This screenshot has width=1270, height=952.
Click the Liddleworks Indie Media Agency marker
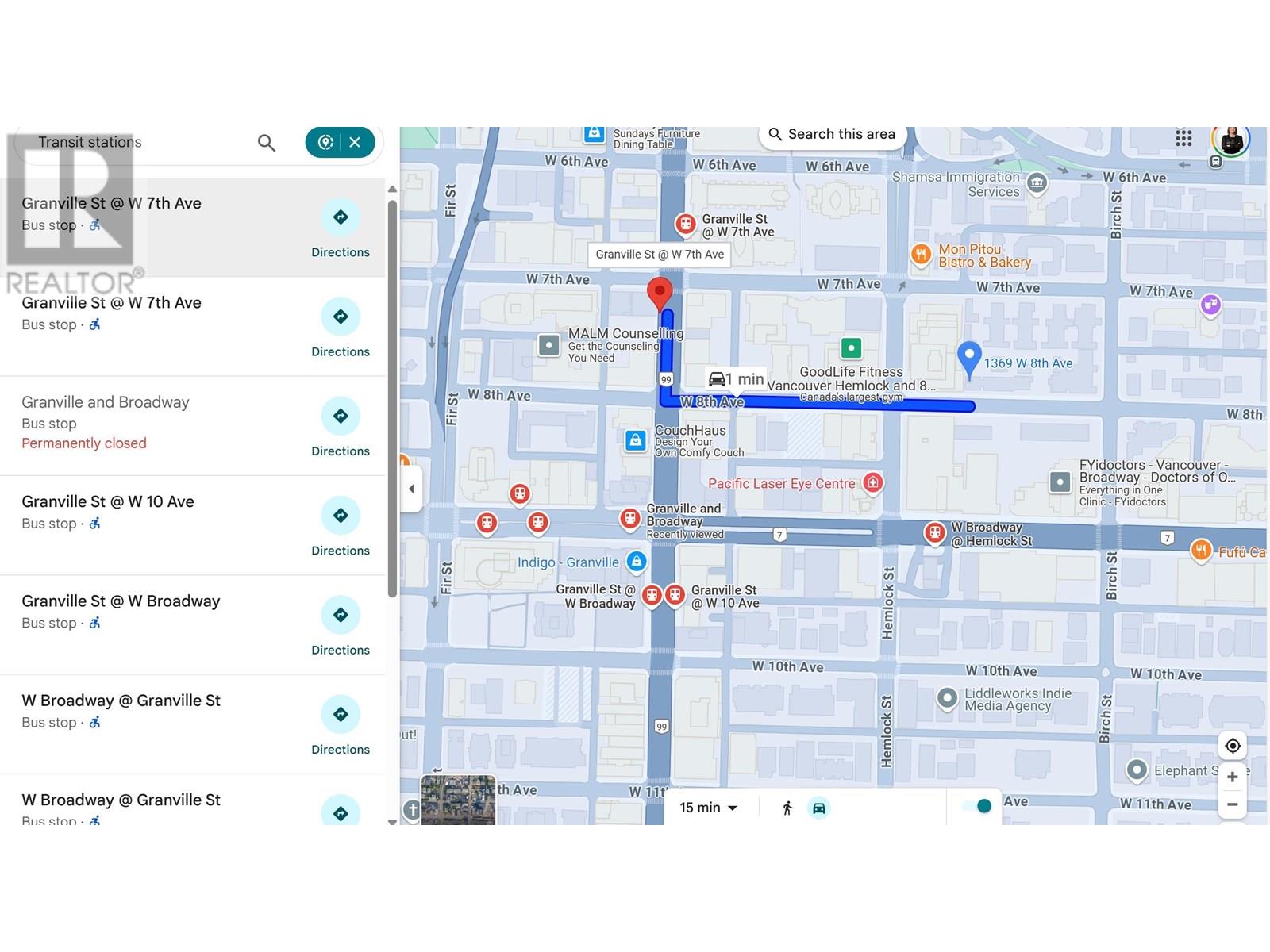(x=947, y=699)
